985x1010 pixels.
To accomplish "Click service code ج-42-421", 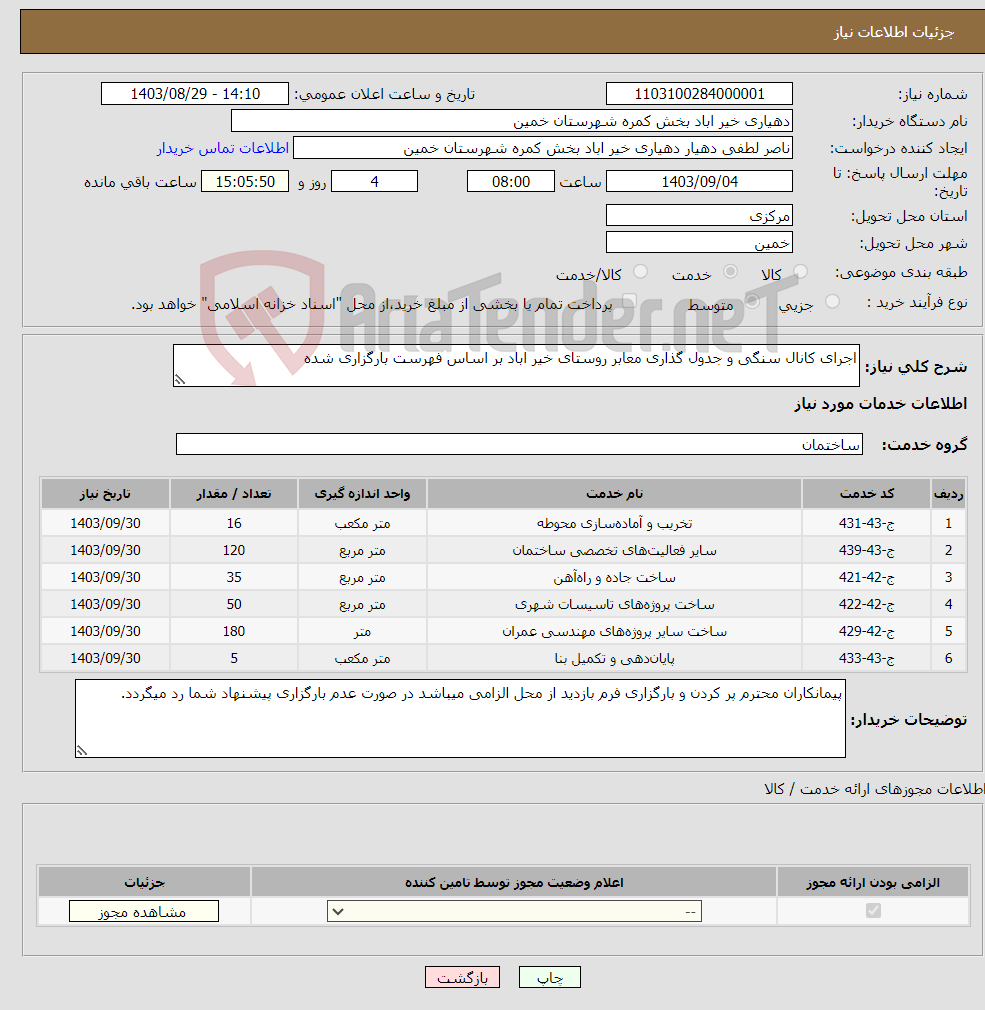I will [x=866, y=577].
